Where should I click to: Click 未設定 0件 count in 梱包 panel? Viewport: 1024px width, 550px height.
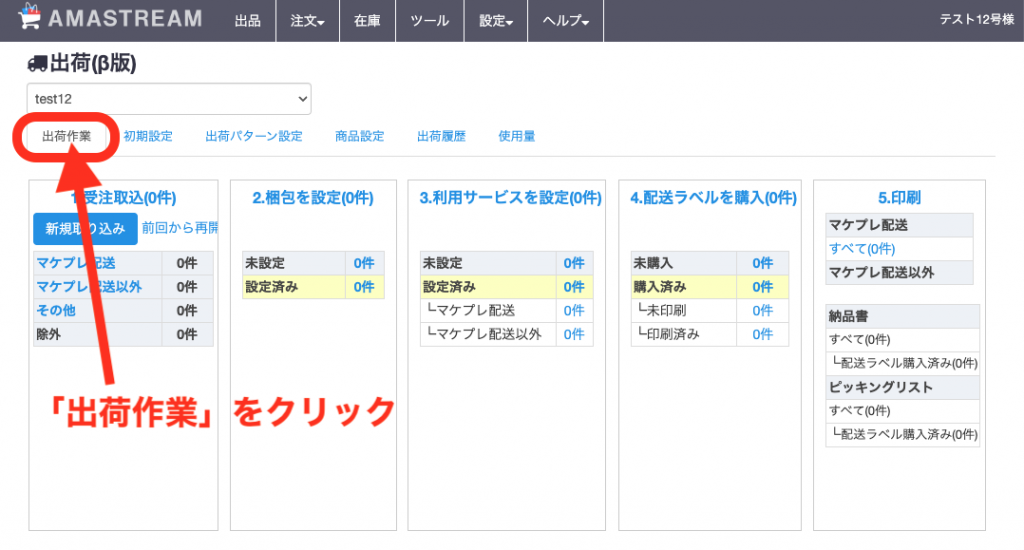click(364, 263)
